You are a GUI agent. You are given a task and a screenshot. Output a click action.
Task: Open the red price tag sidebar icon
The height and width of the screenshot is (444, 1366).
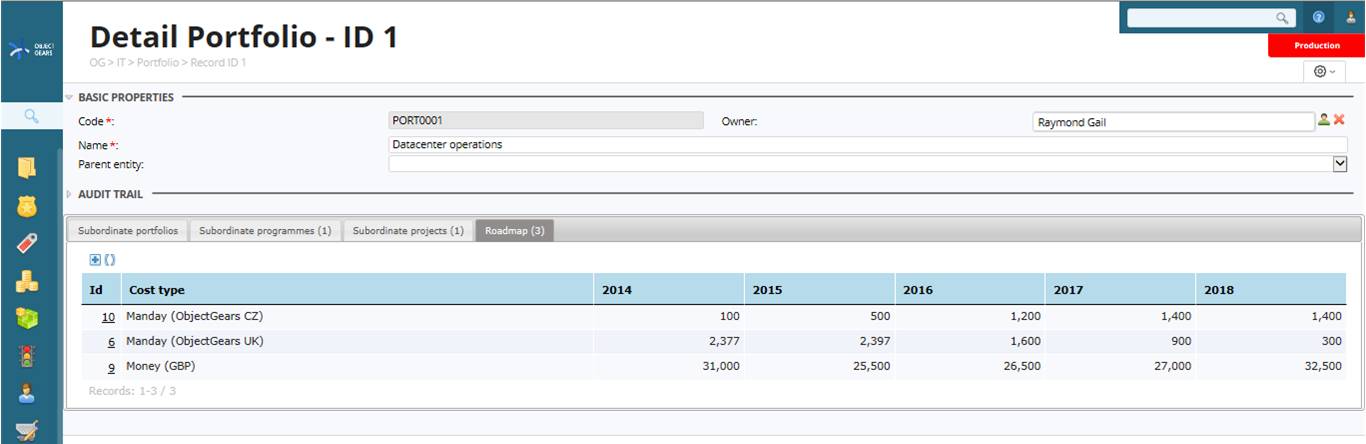27,244
